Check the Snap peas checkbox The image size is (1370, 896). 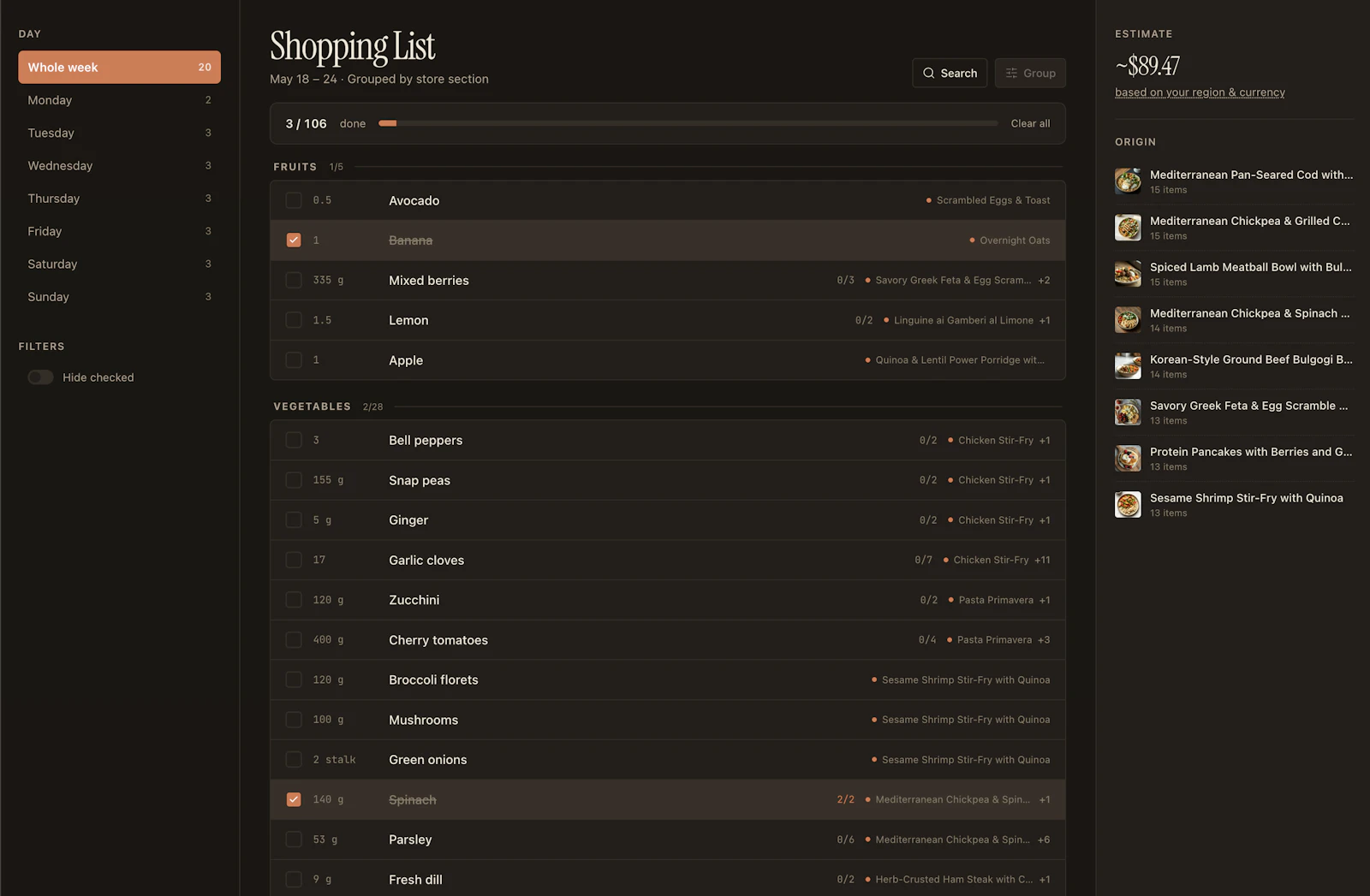coord(294,480)
